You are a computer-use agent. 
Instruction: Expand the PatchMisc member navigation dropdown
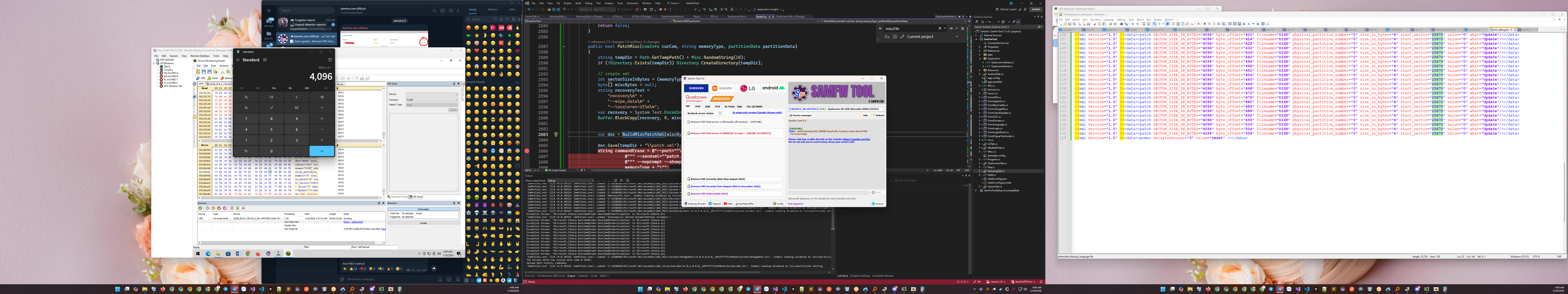894,21
